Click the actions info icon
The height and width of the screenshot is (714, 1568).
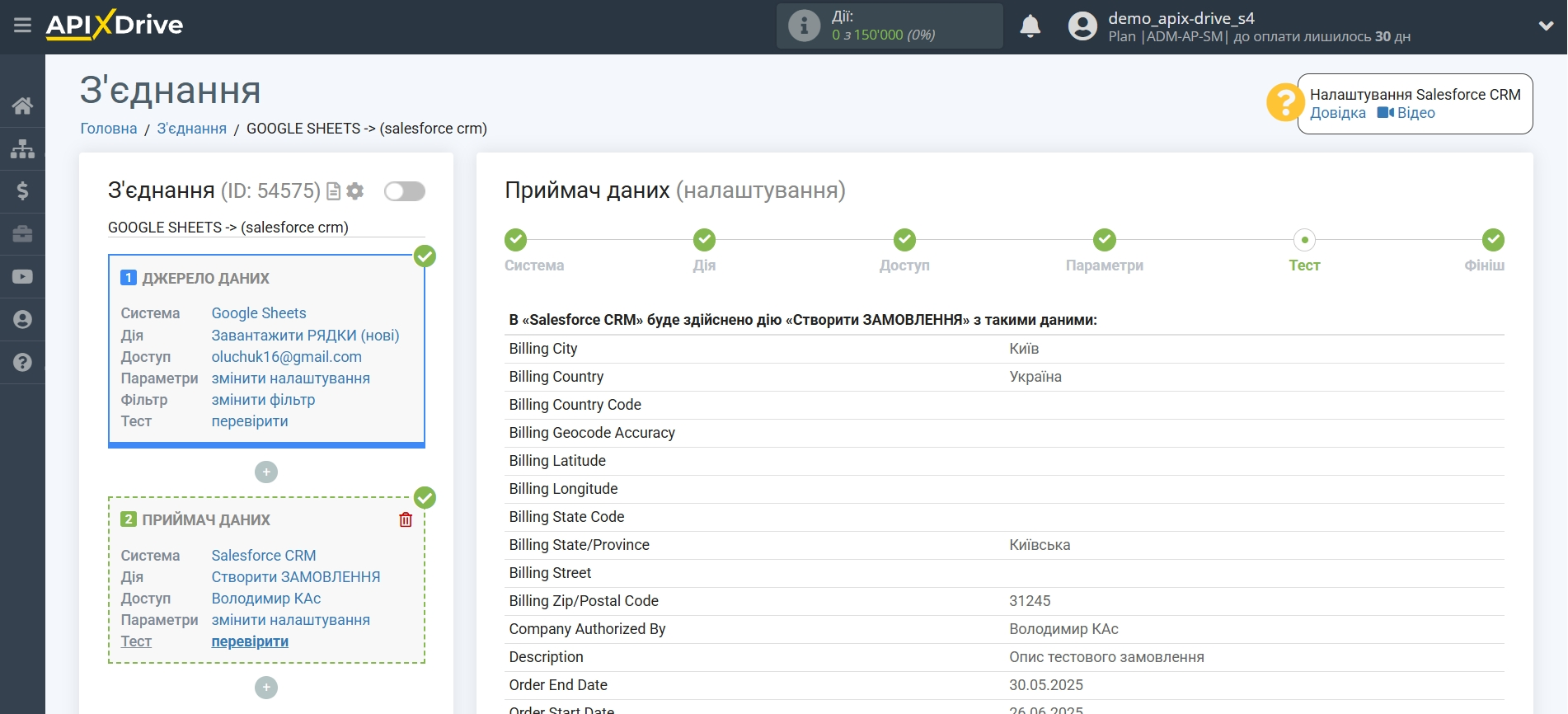pyautogui.click(x=804, y=26)
